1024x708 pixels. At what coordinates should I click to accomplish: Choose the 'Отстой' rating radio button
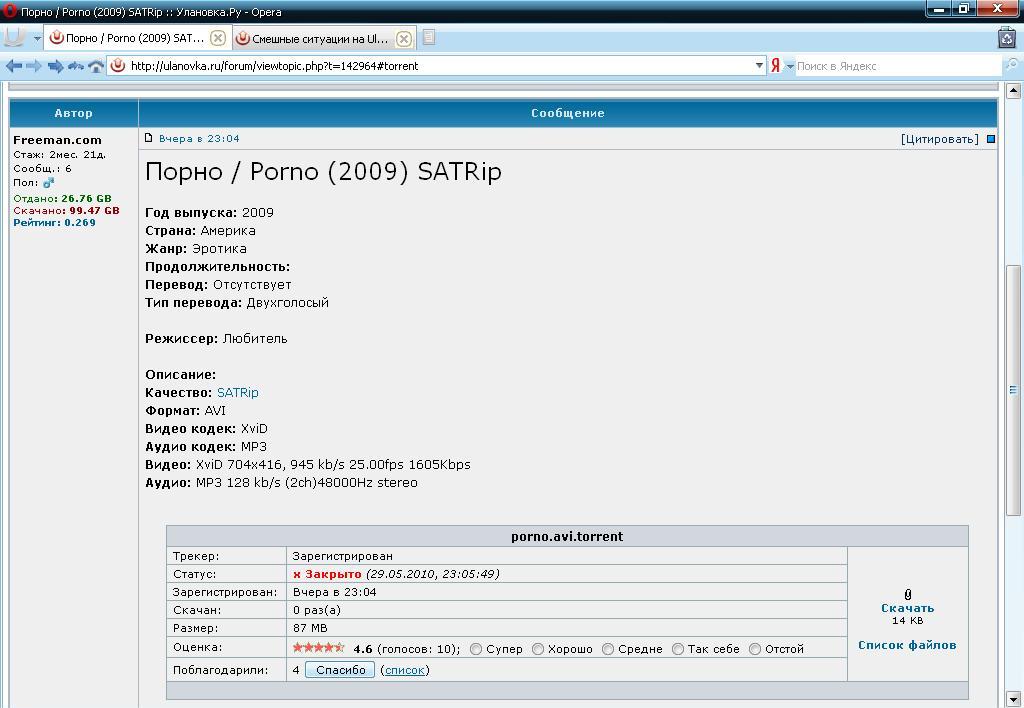pos(755,649)
